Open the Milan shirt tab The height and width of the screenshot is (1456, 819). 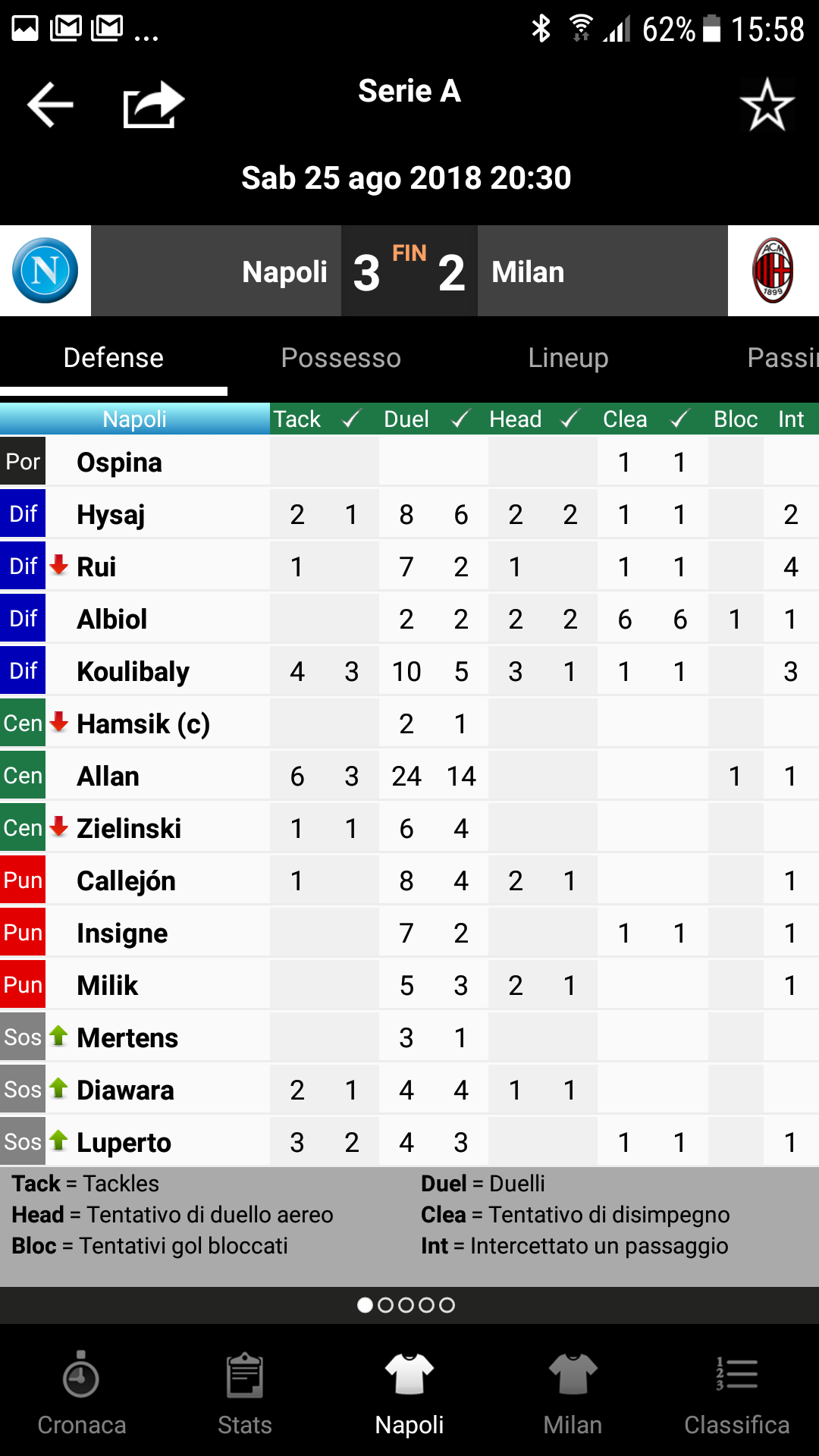[573, 1394]
